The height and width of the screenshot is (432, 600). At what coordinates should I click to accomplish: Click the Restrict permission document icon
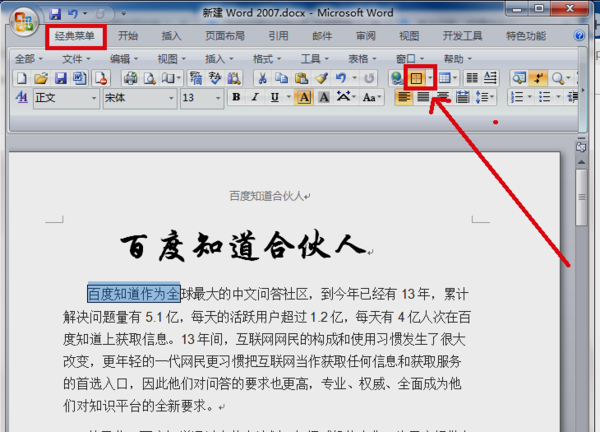pos(101,78)
